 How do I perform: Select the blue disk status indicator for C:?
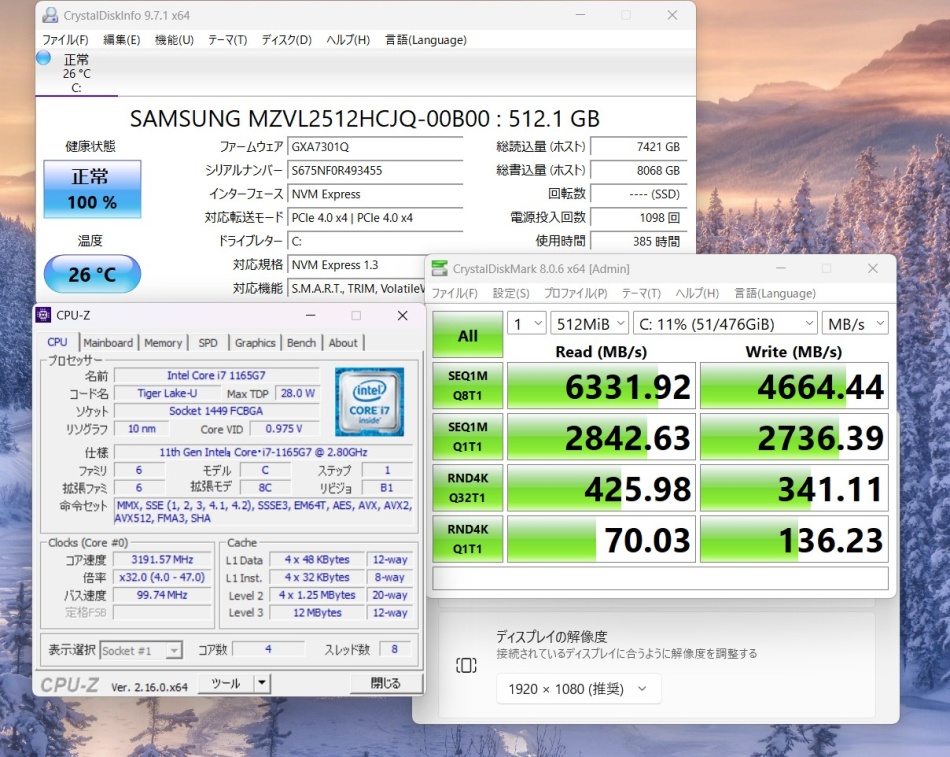click(44, 58)
